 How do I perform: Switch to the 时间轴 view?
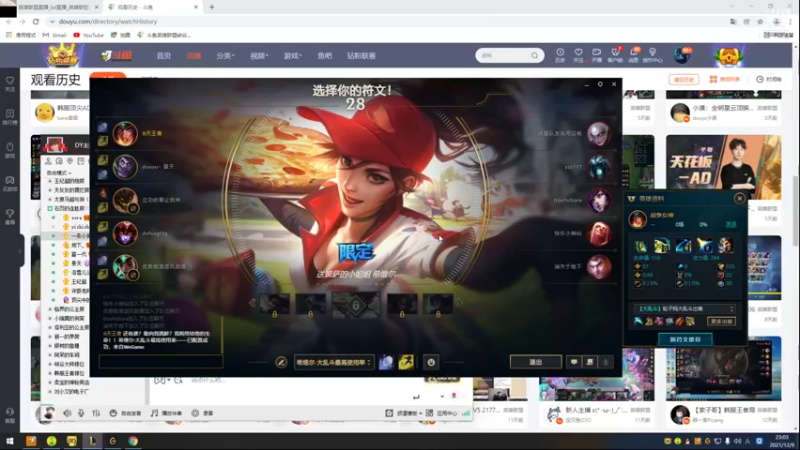click(769, 80)
